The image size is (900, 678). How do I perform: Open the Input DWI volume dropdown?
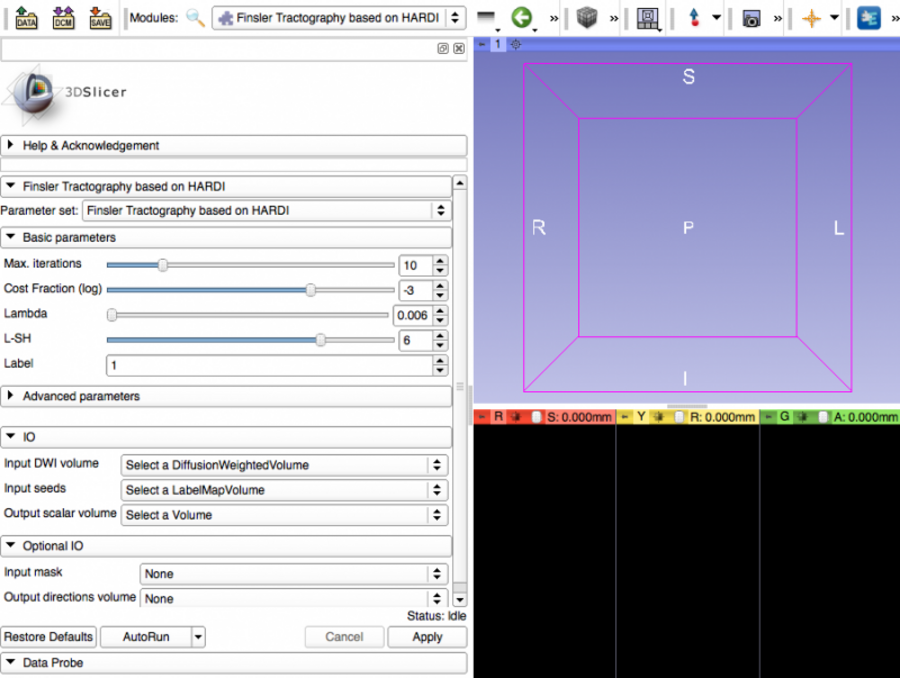[x=284, y=465]
